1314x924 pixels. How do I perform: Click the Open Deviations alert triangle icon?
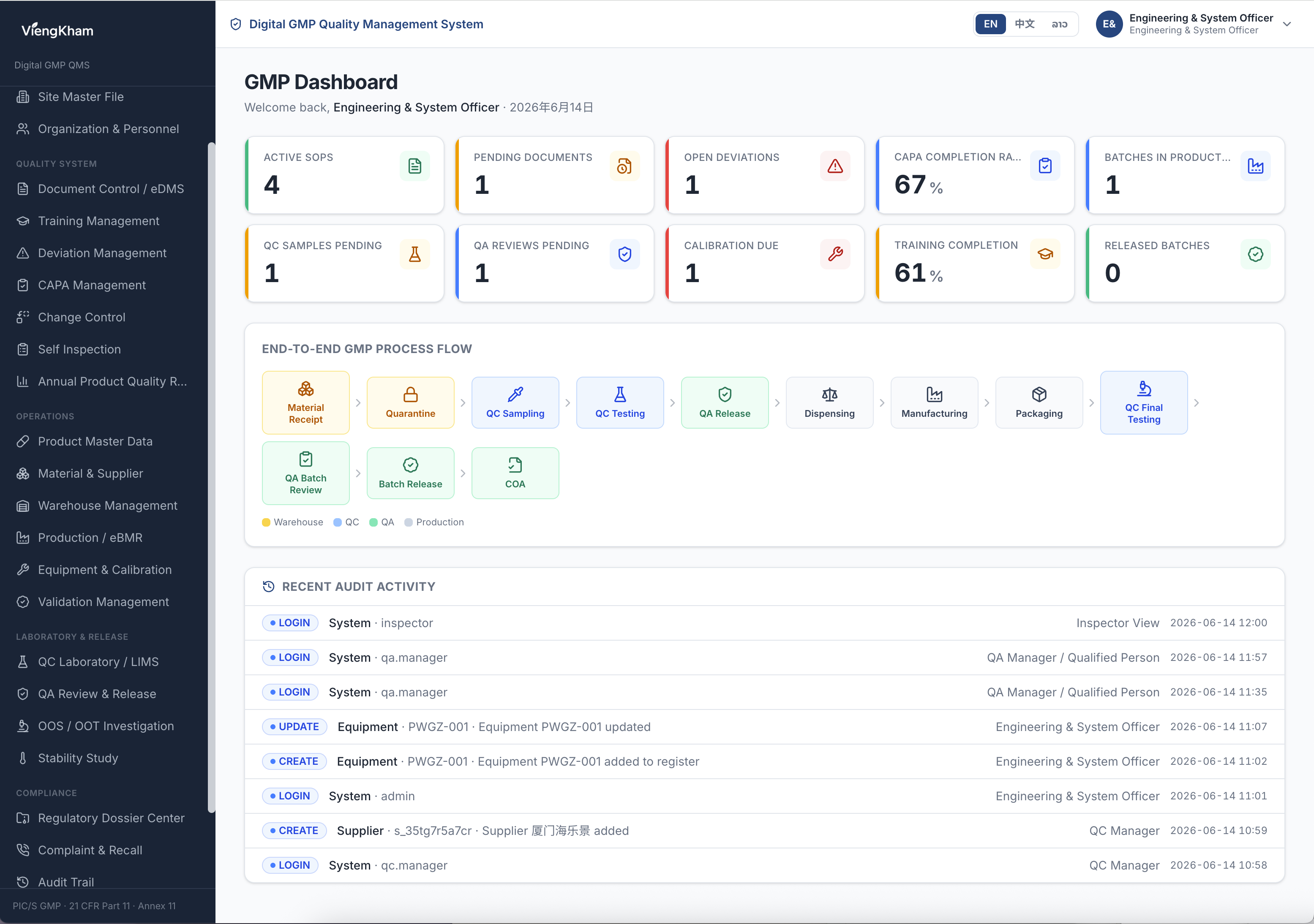(835, 166)
